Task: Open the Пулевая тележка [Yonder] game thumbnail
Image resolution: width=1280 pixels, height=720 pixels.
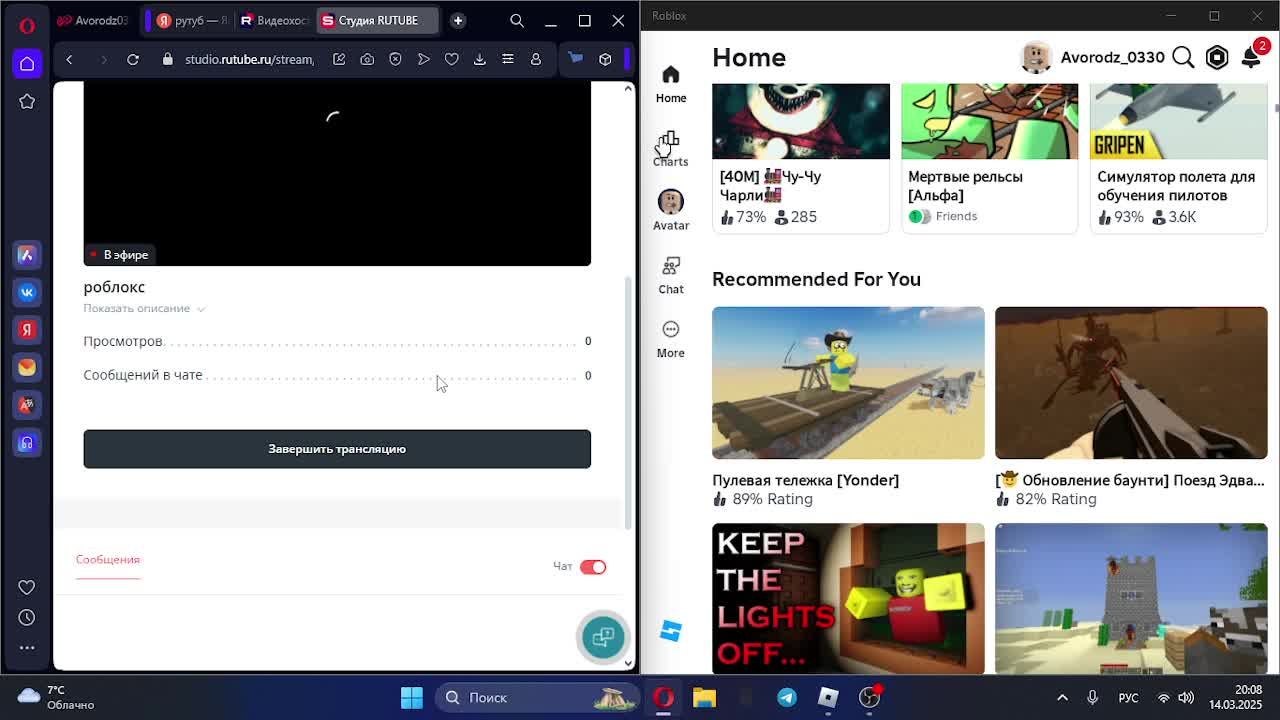Action: [848, 383]
